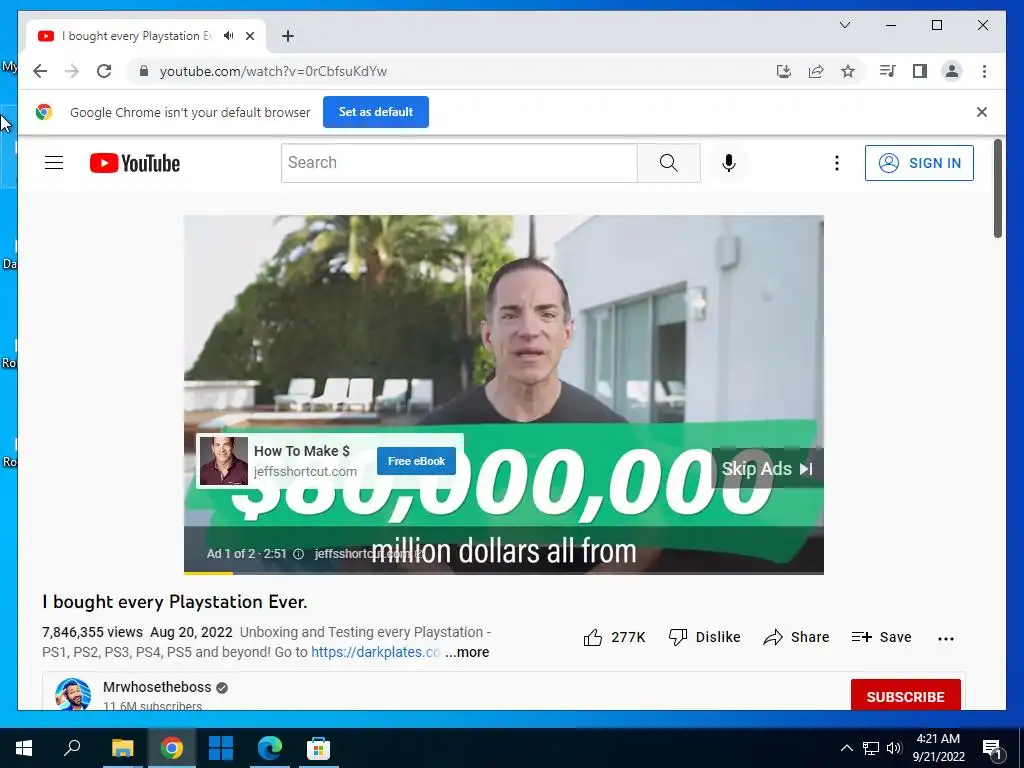The width and height of the screenshot is (1024, 768).
Task: Open Windows taskbar search
Action: 72,748
